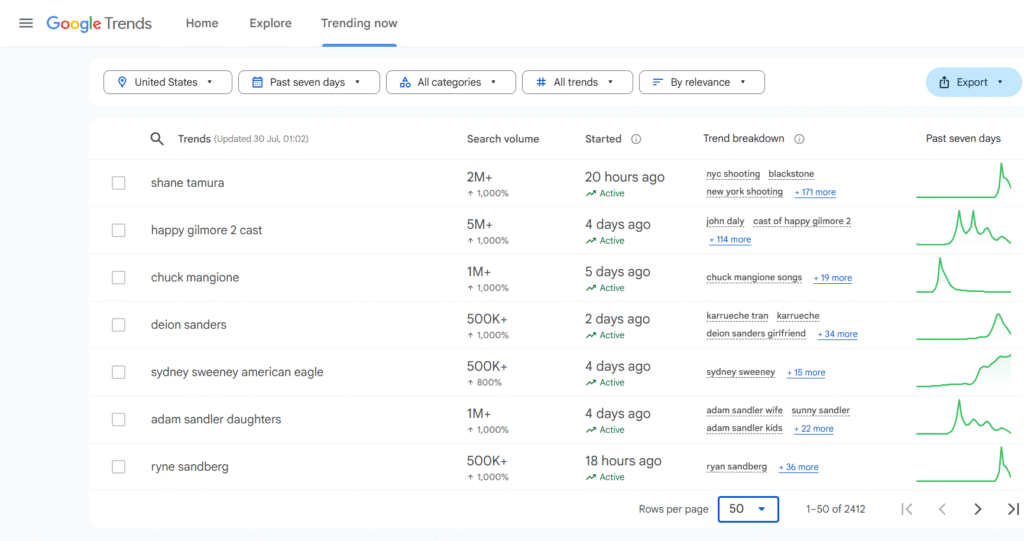Jump to the last page of results
This screenshot has height=541, width=1024.
pyautogui.click(x=1013, y=509)
